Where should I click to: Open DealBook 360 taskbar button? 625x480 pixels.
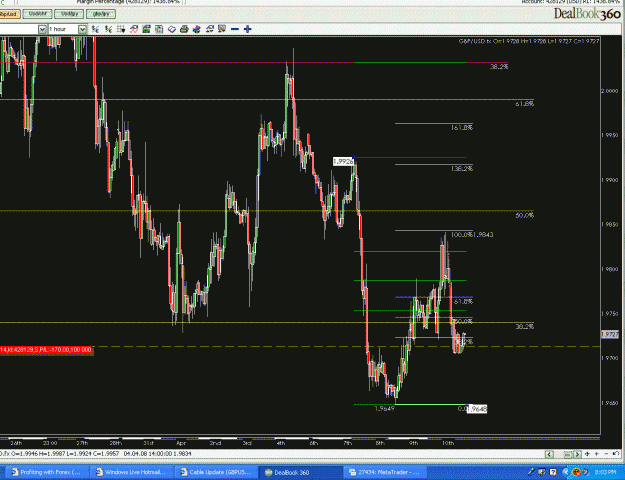[302, 472]
